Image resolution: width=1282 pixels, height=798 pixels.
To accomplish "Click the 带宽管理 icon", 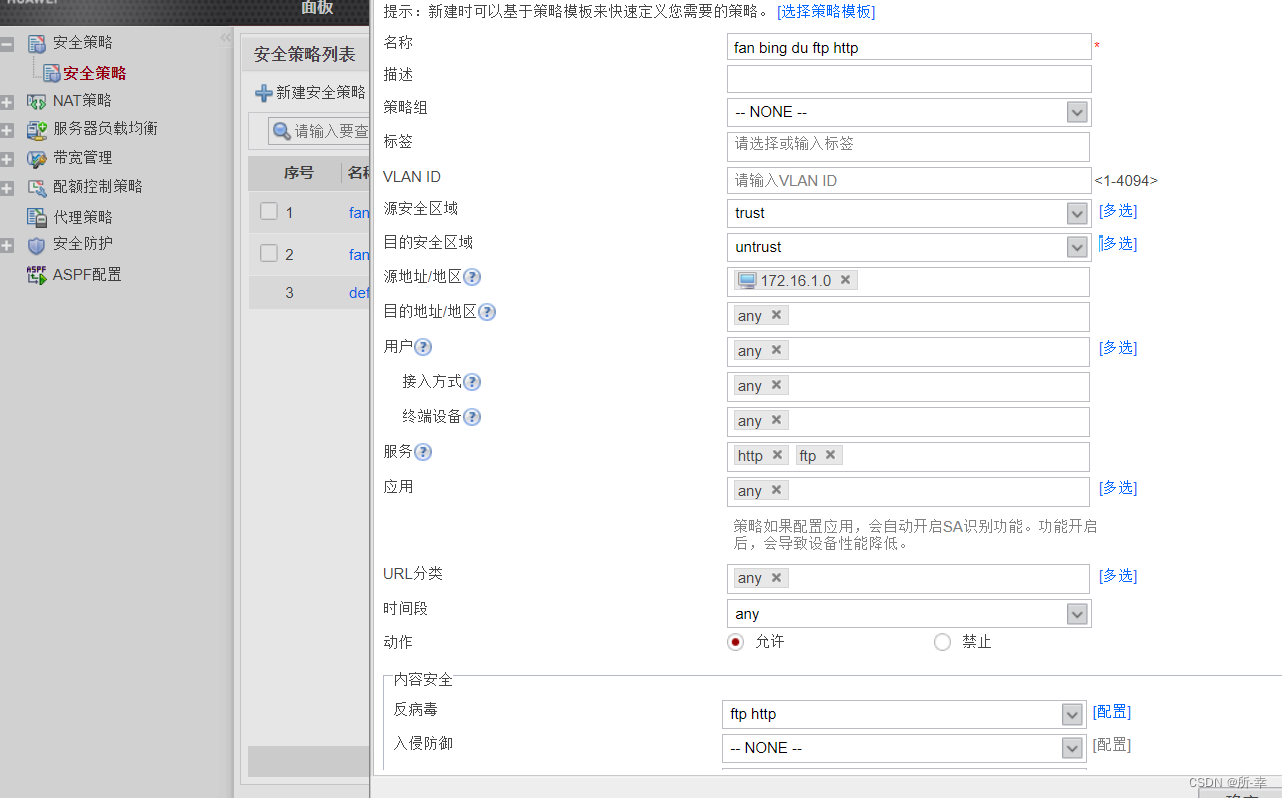I will pos(37,158).
